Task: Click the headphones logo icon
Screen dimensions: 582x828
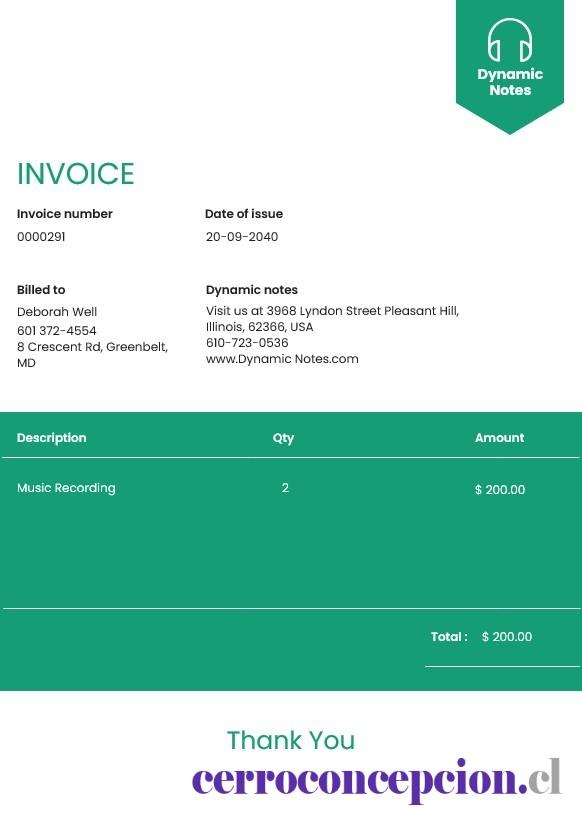Action: [x=510, y=40]
